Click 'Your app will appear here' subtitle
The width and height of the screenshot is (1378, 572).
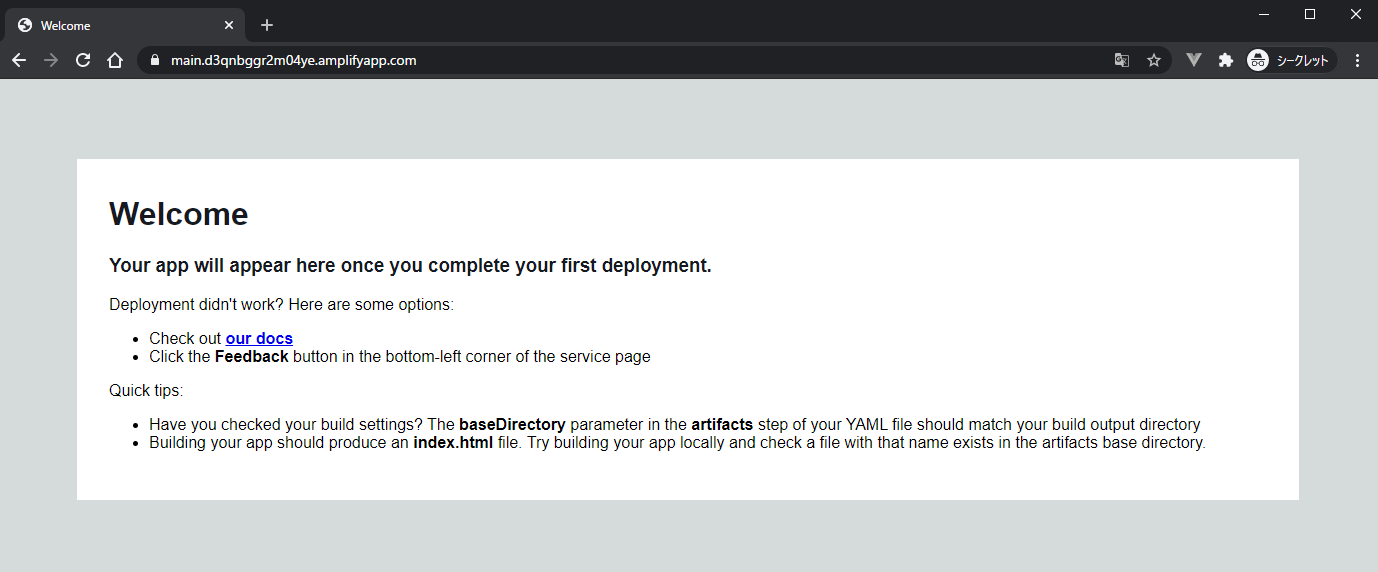pyautogui.click(x=410, y=265)
